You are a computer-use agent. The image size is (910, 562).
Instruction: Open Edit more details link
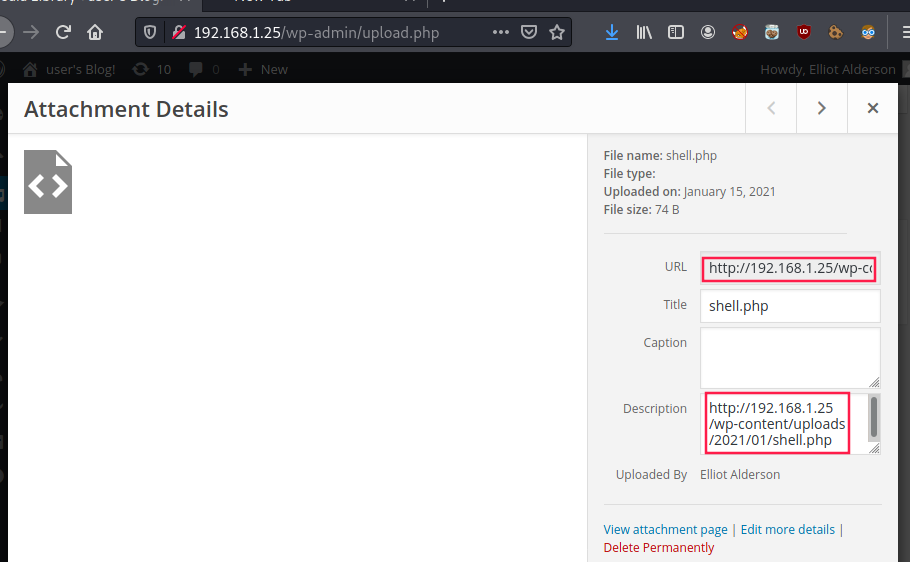(788, 529)
